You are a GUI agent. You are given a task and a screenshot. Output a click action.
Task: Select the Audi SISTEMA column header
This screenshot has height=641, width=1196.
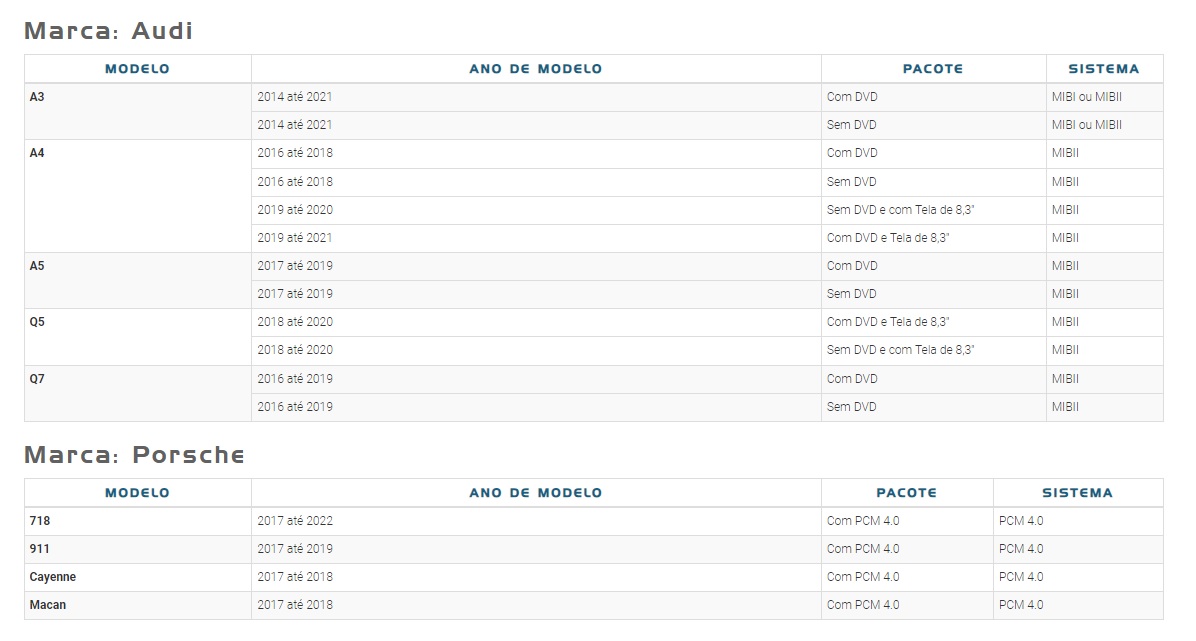click(x=1104, y=69)
